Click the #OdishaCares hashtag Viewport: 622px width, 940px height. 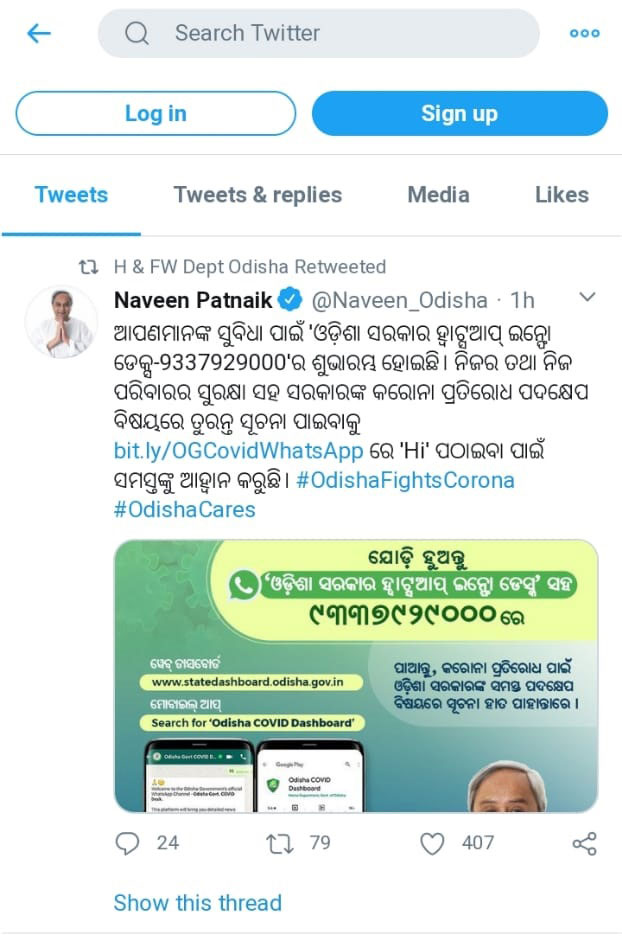click(x=185, y=510)
